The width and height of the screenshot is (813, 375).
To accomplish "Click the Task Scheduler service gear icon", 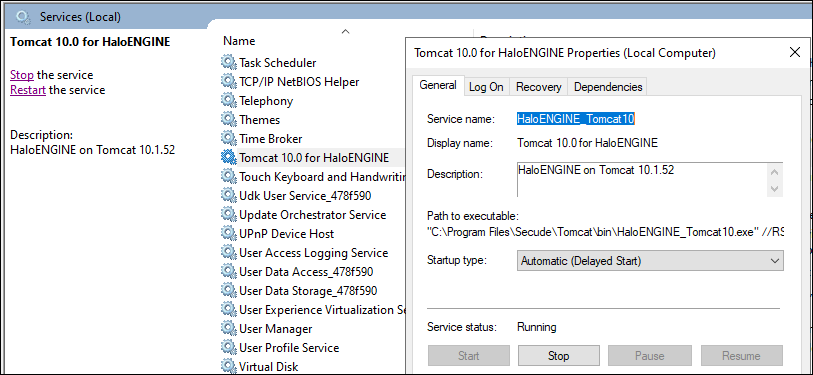I will (x=228, y=62).
